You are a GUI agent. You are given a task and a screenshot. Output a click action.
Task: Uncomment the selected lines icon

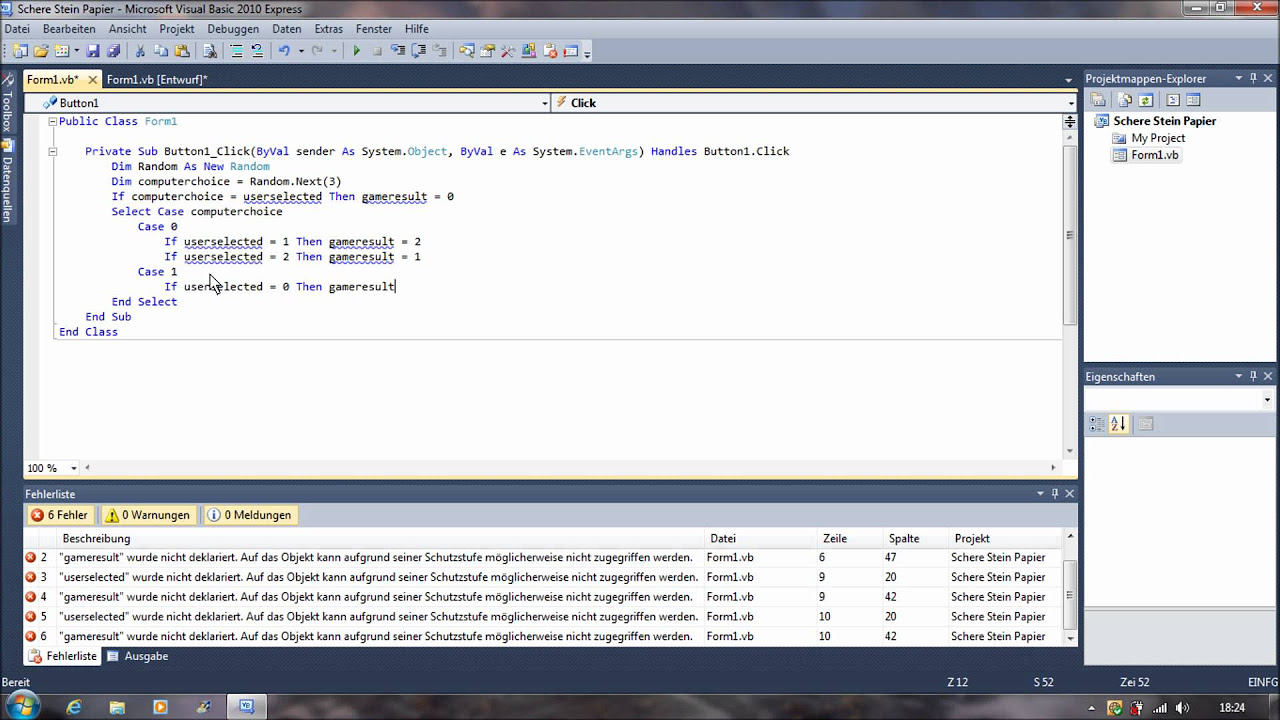[257, 51]
